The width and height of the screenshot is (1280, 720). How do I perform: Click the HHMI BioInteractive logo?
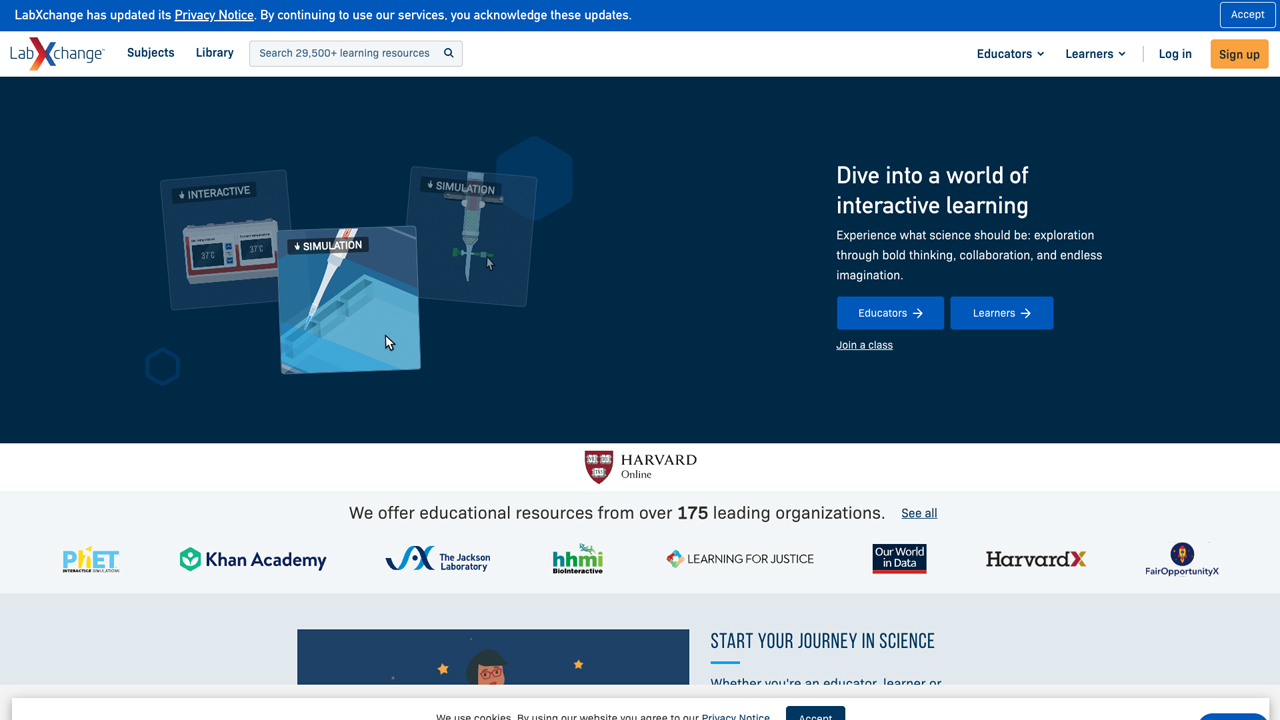tap(578, 559)
